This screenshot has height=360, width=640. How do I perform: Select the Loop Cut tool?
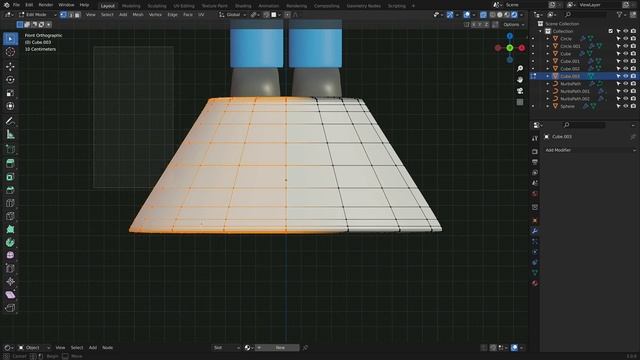10,203
